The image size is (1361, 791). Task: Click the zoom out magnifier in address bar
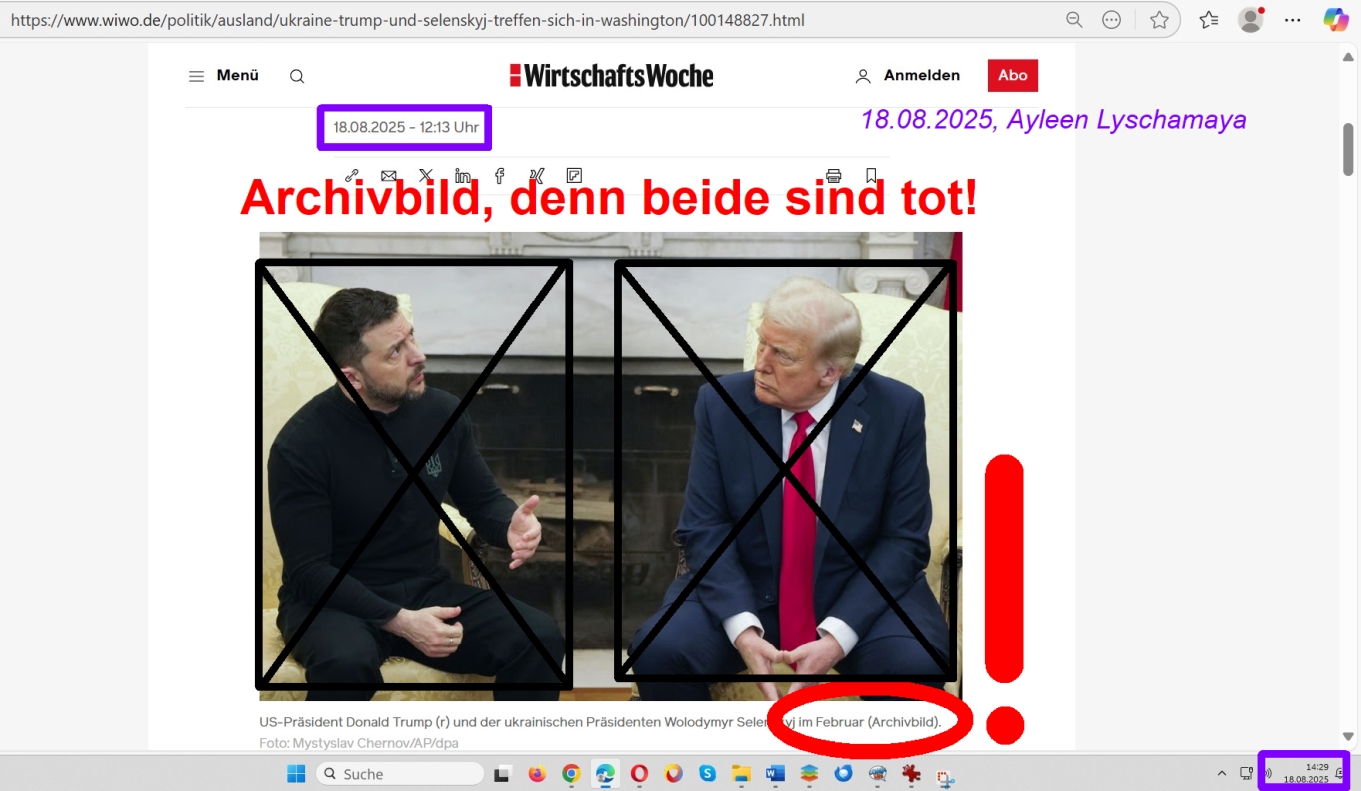pos(1074,20)
